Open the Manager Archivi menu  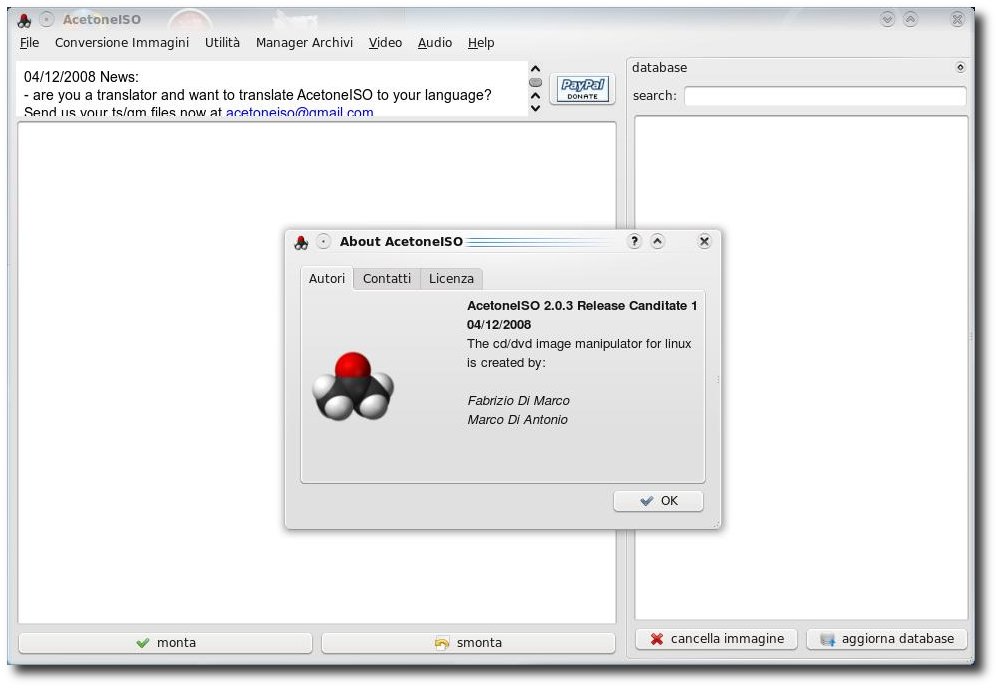(304, 43)
